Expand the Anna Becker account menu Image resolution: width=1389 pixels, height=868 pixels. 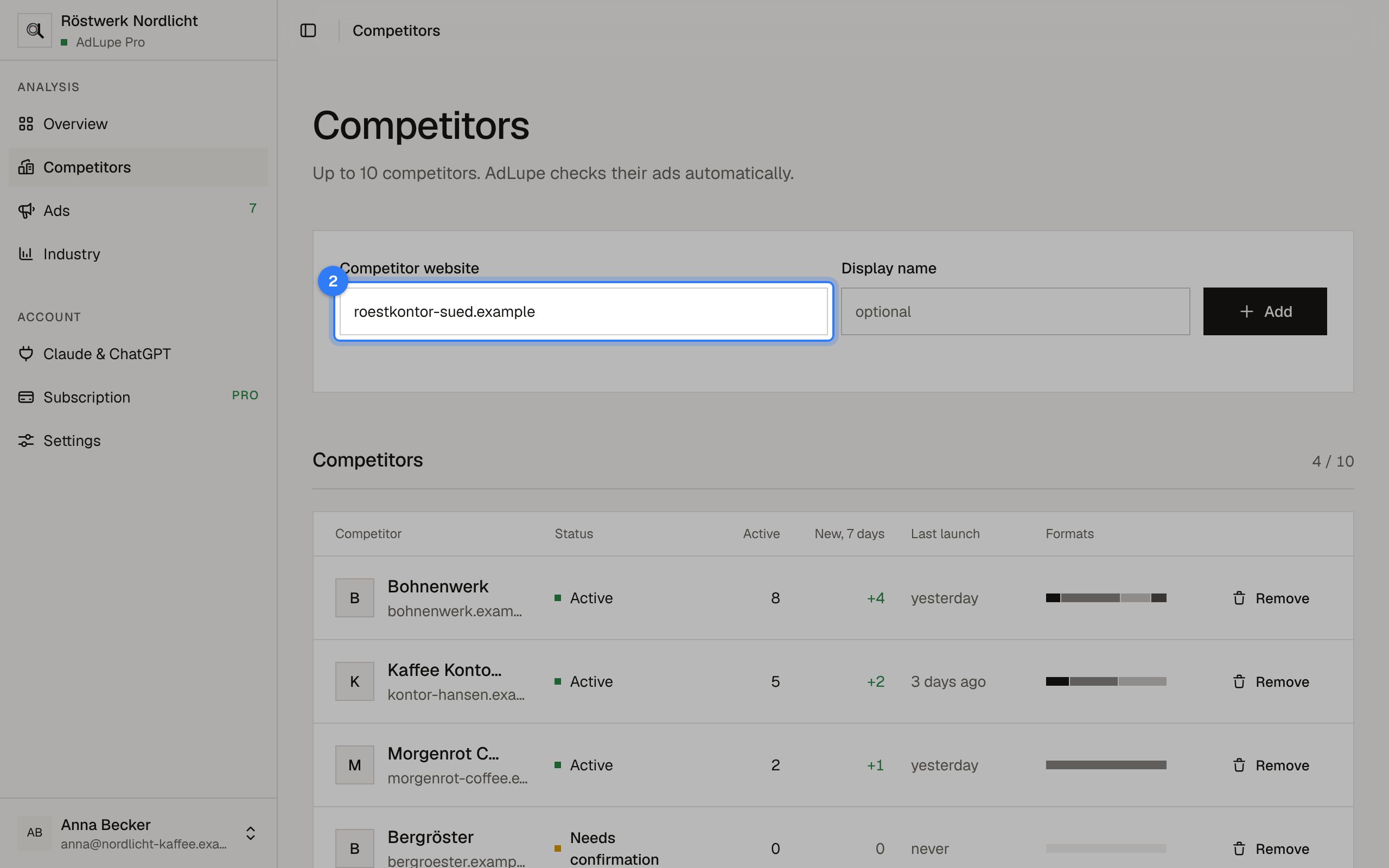(x=138, y=833)
